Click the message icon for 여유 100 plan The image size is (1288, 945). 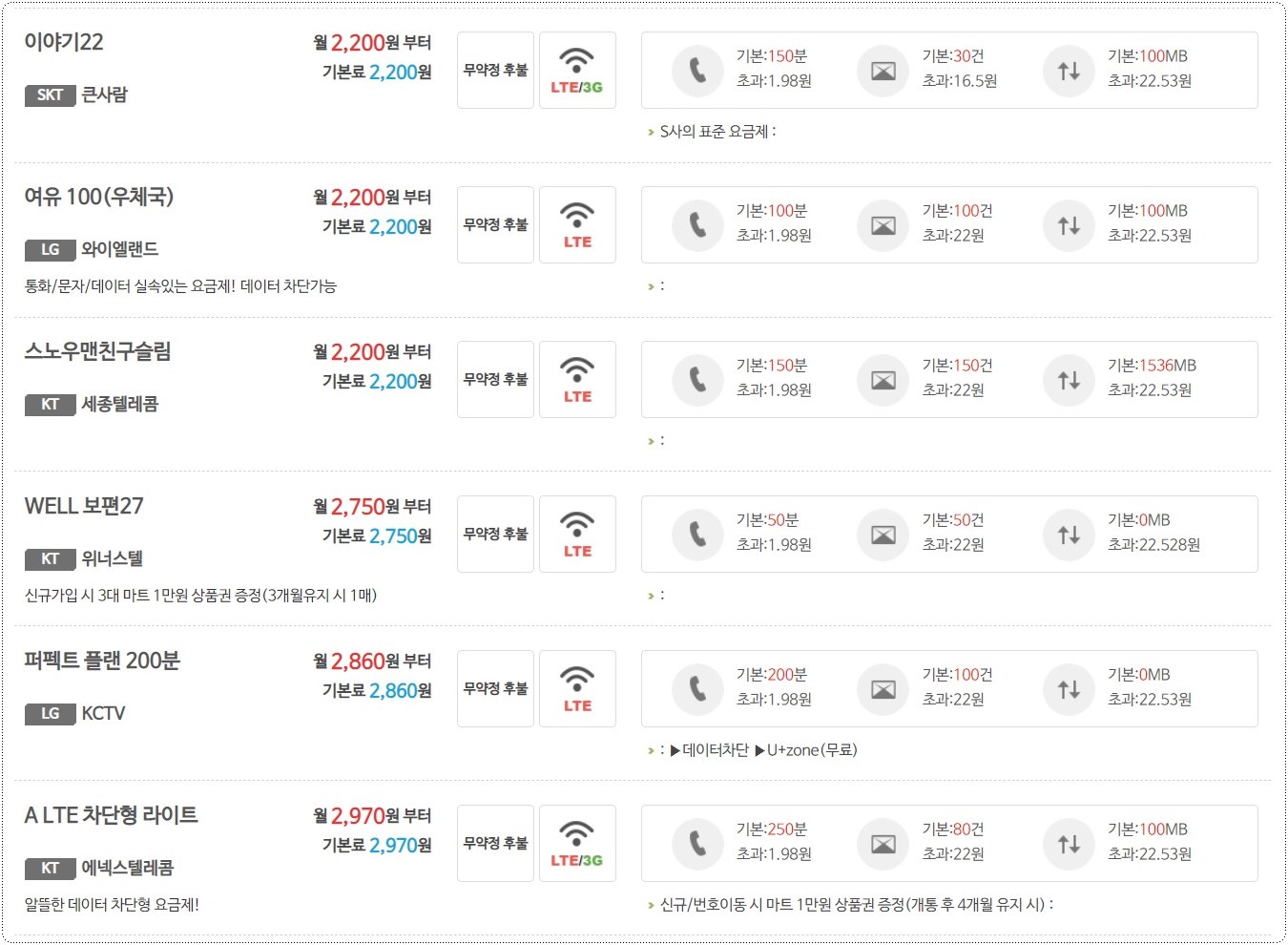pyautogui.click(x=883, y=225)
